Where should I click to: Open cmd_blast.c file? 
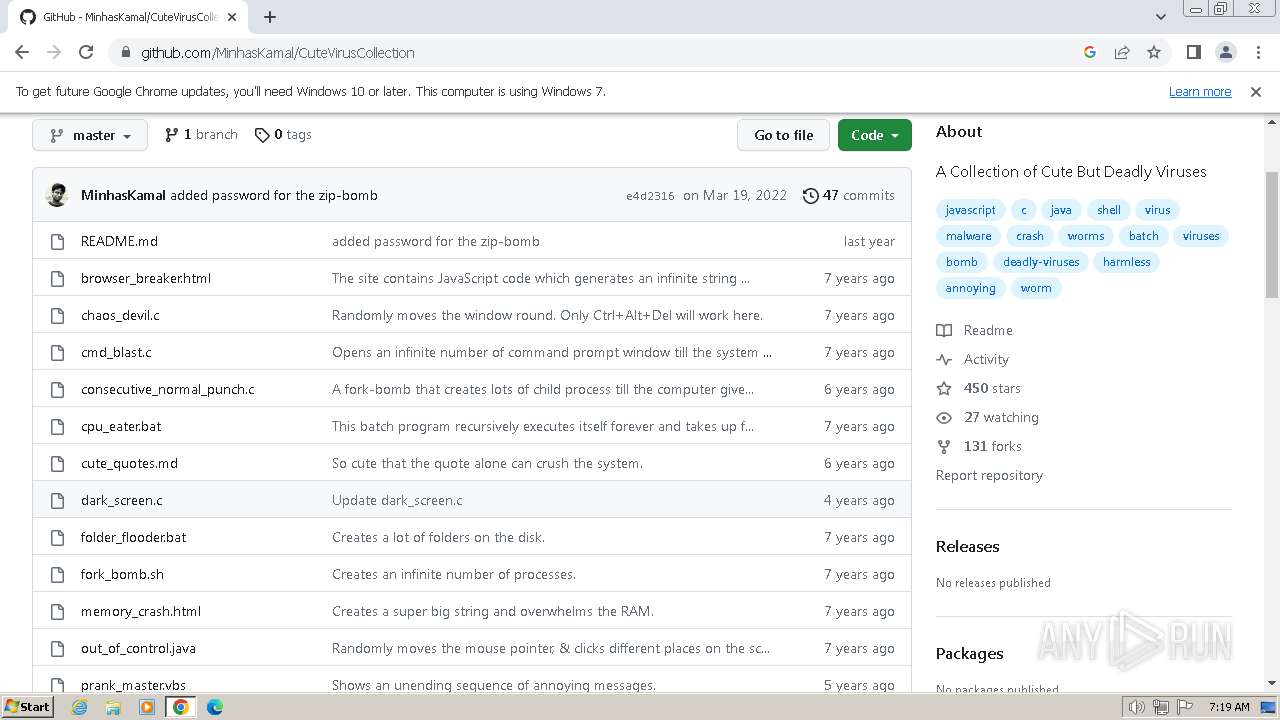click(x=116, y=352)
